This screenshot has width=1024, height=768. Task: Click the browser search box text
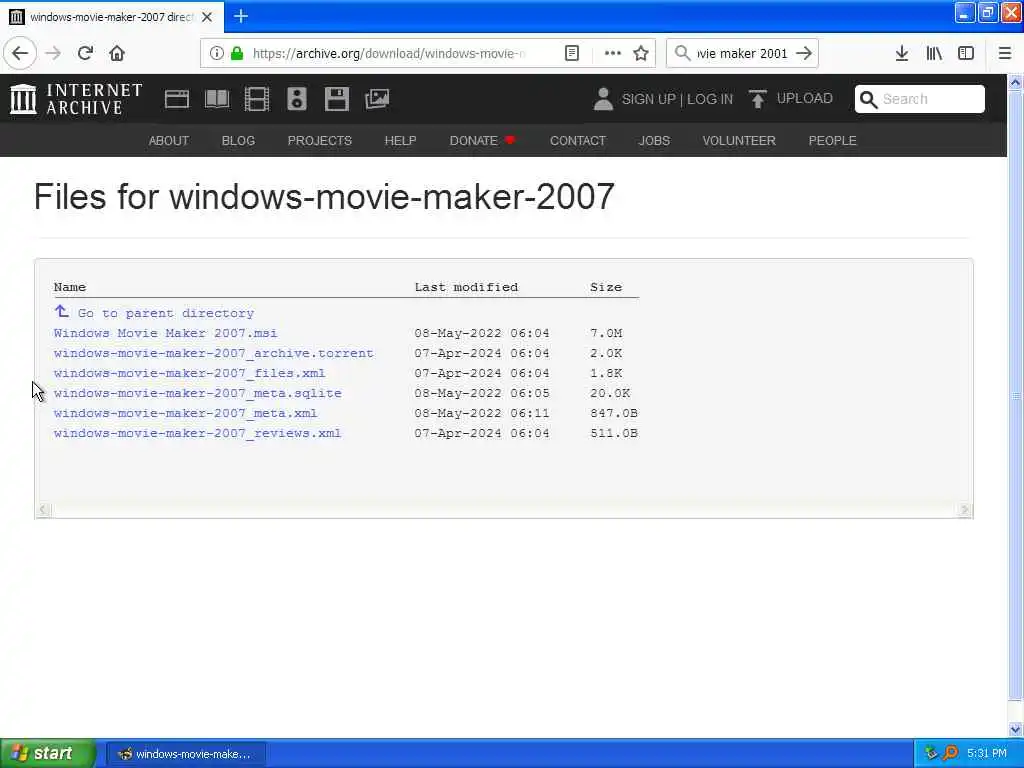(x=742, y=53)
